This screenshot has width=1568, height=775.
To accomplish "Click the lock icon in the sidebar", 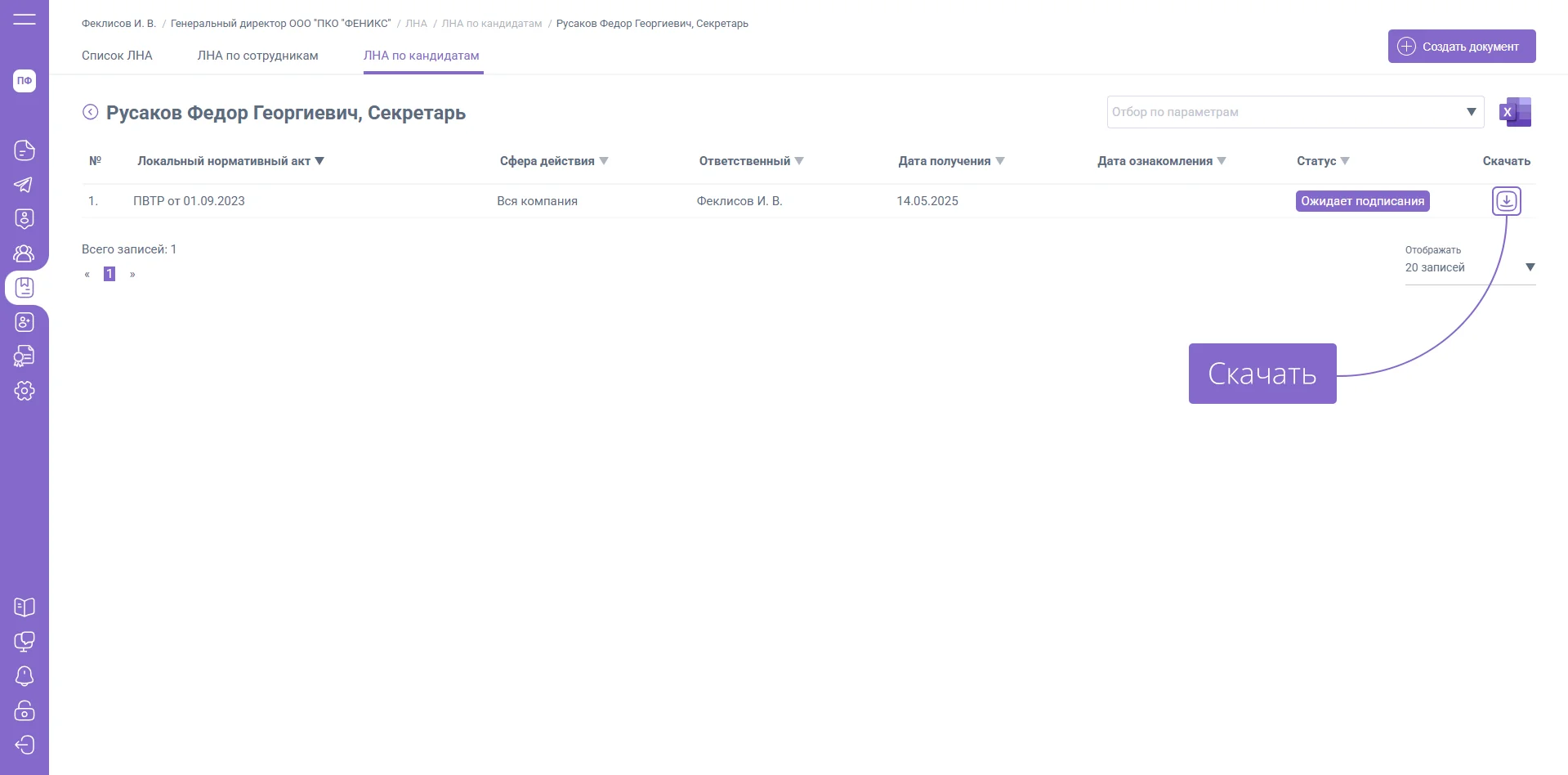I will tap(25, 710).
